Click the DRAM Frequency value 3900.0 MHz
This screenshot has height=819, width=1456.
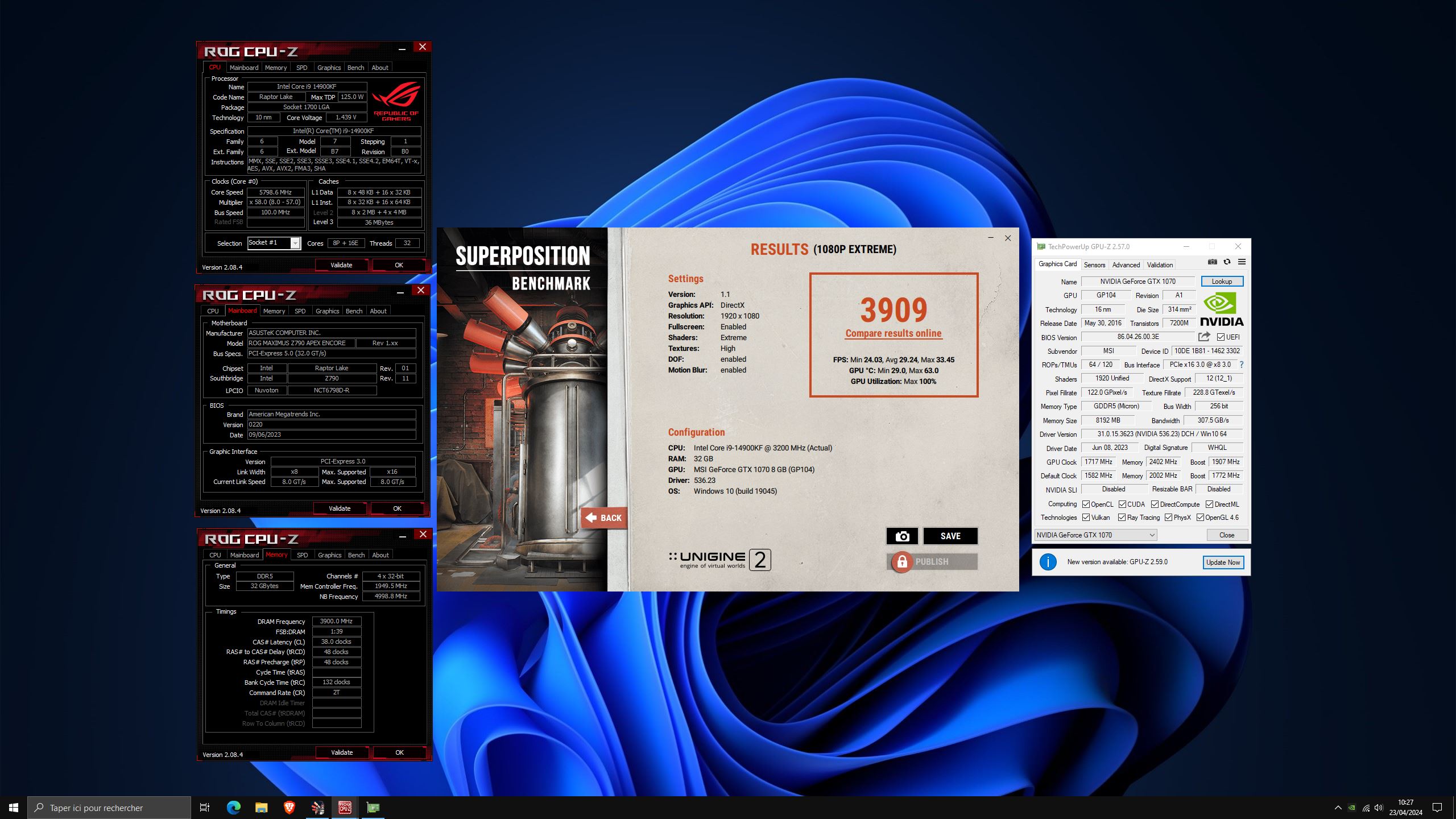click(336, 622)
